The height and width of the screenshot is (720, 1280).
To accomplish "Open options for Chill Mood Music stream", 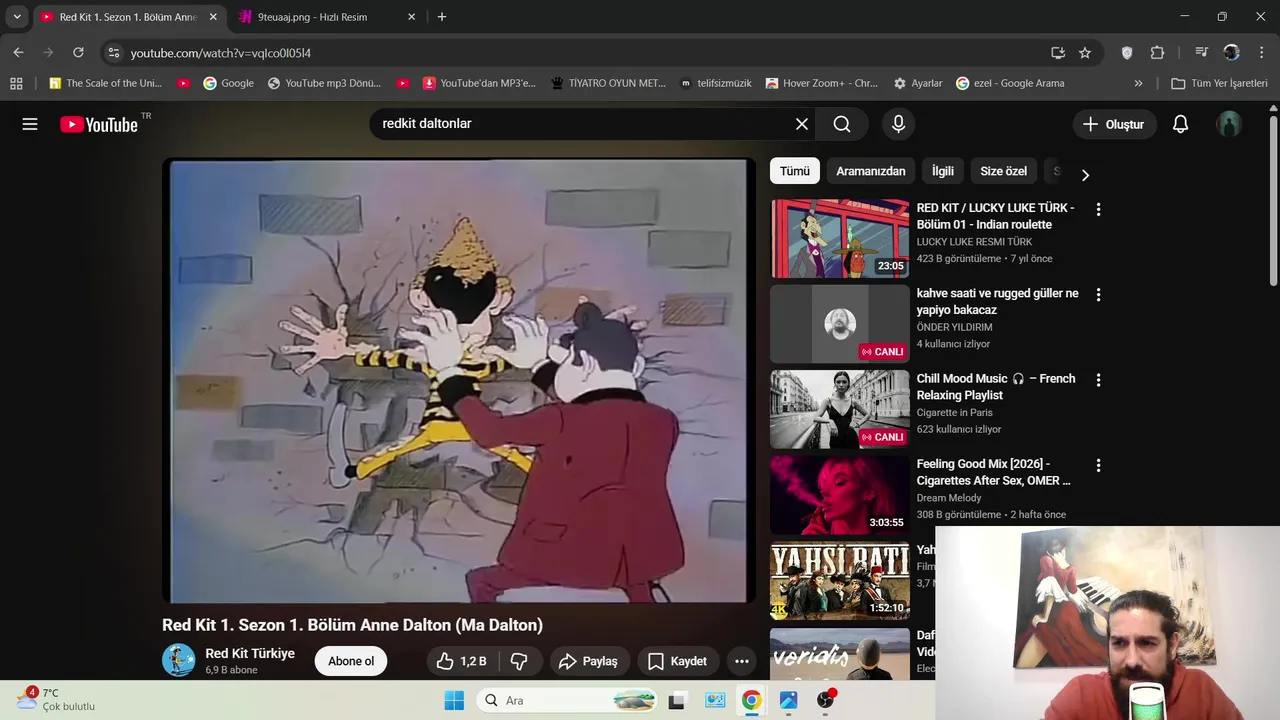I will click(x=1098, y=380).
